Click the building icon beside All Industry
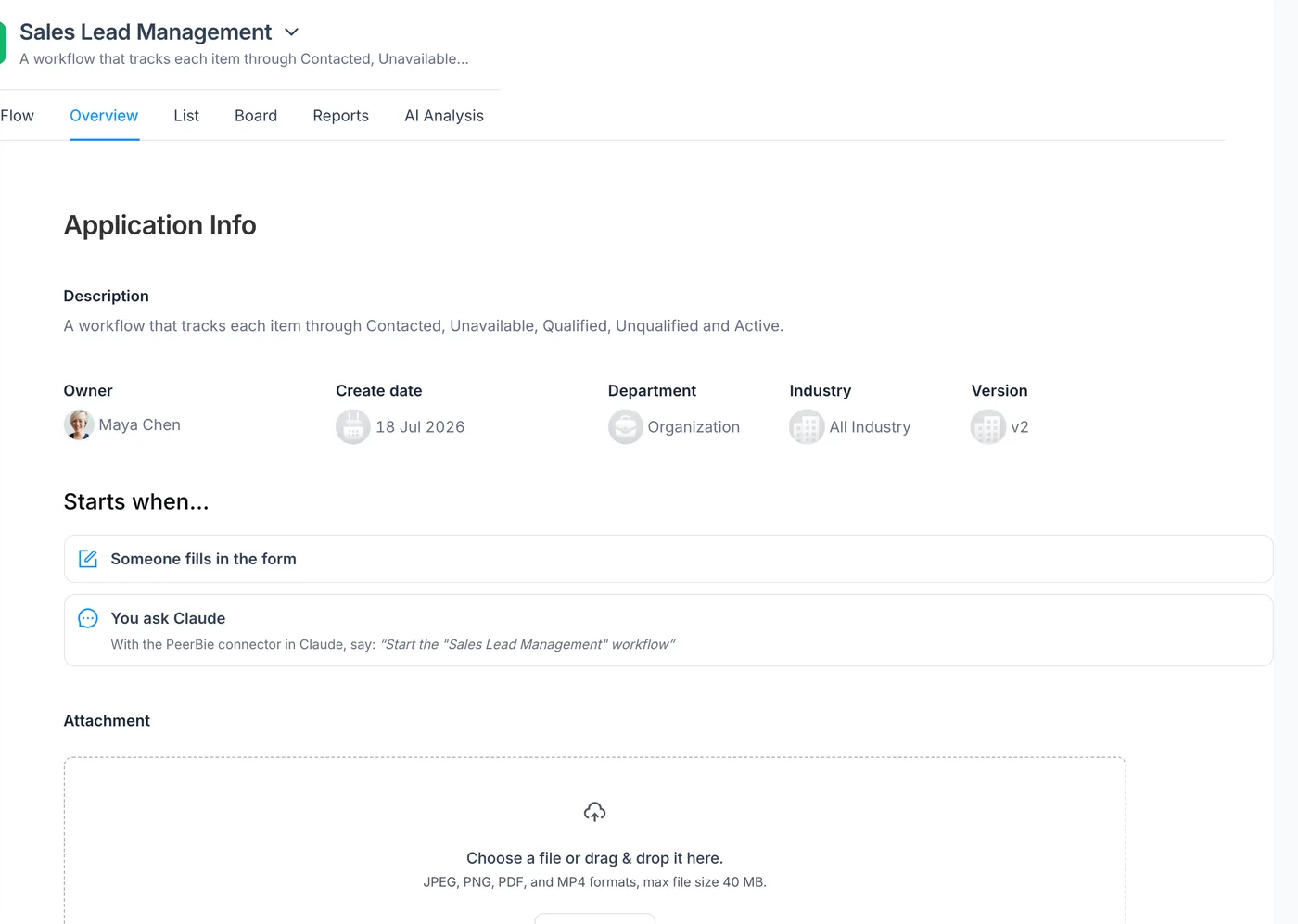The height and width of the screenshot is (924, 1298). 807,427
